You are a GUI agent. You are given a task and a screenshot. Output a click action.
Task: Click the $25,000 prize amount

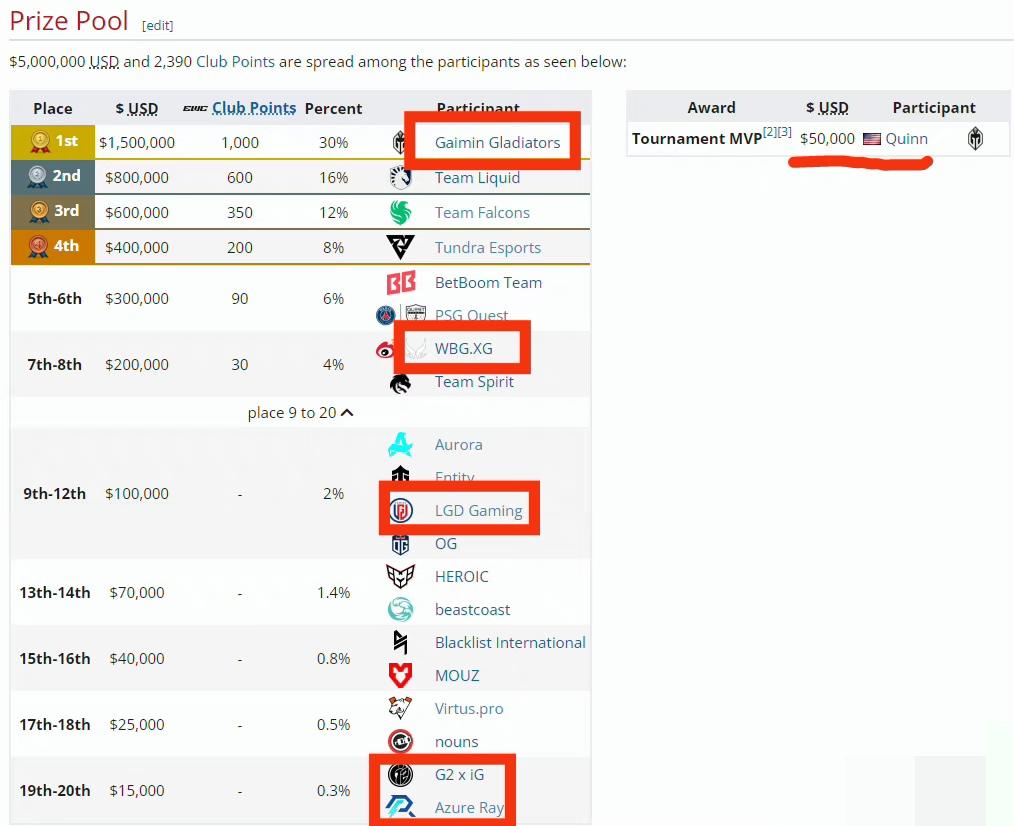click(x=137, y=725)
